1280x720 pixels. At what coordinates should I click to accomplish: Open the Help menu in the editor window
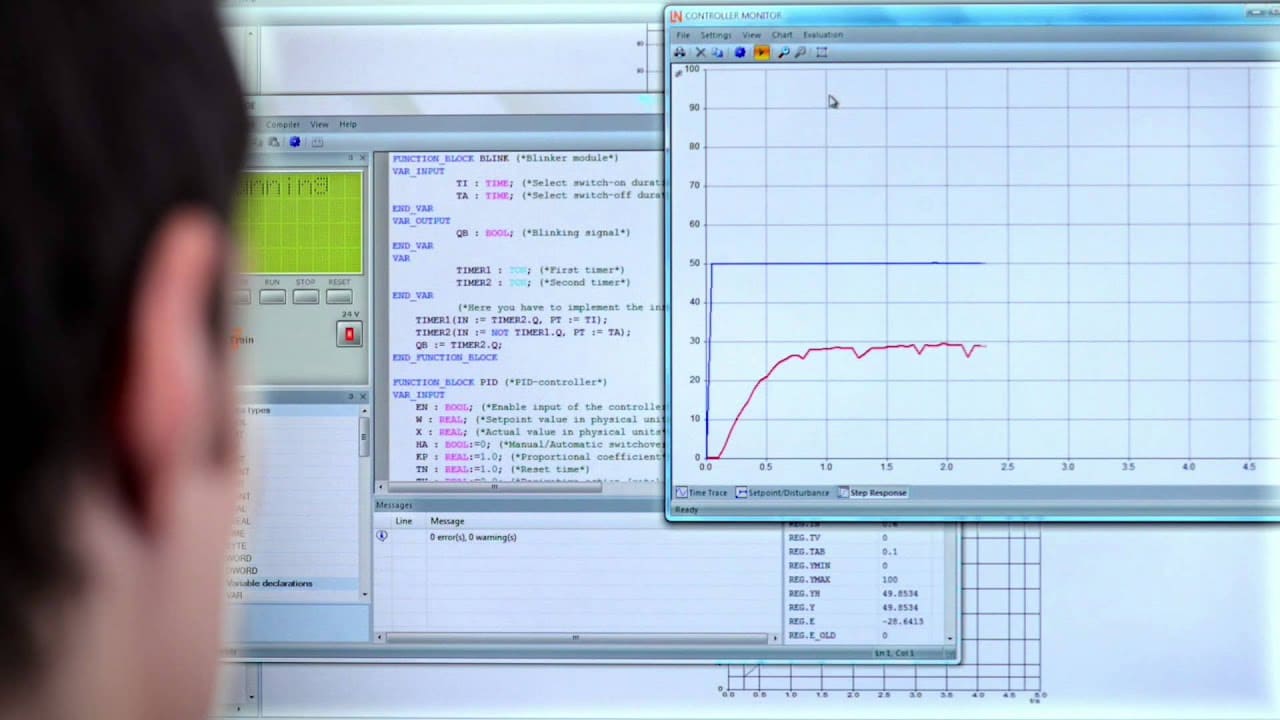[x=348, y=124]
